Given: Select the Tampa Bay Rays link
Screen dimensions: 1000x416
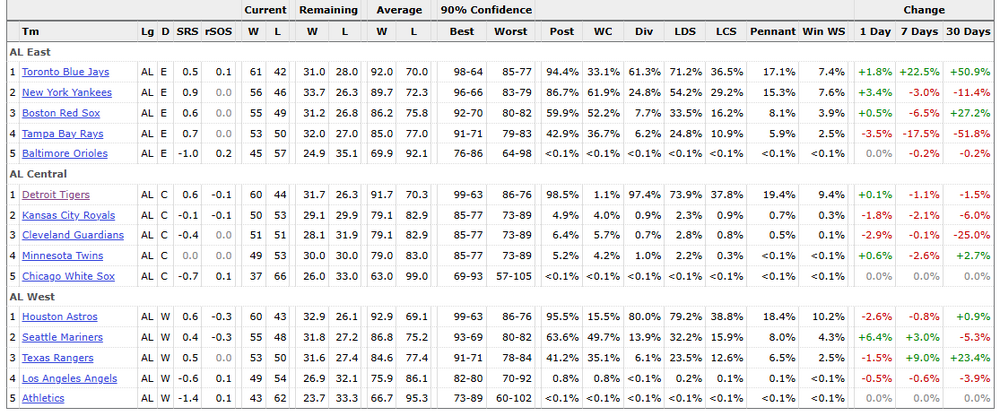Looking at the screenshot, I should [62, 133].
